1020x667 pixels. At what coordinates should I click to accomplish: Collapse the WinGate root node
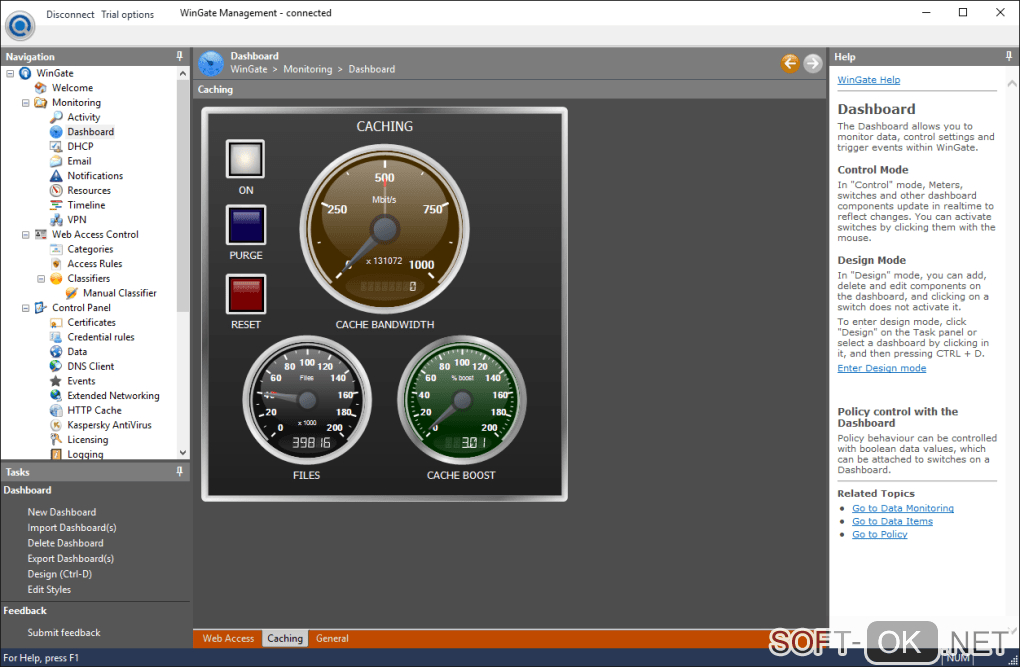pyautogui.click(x=10, y=74)
